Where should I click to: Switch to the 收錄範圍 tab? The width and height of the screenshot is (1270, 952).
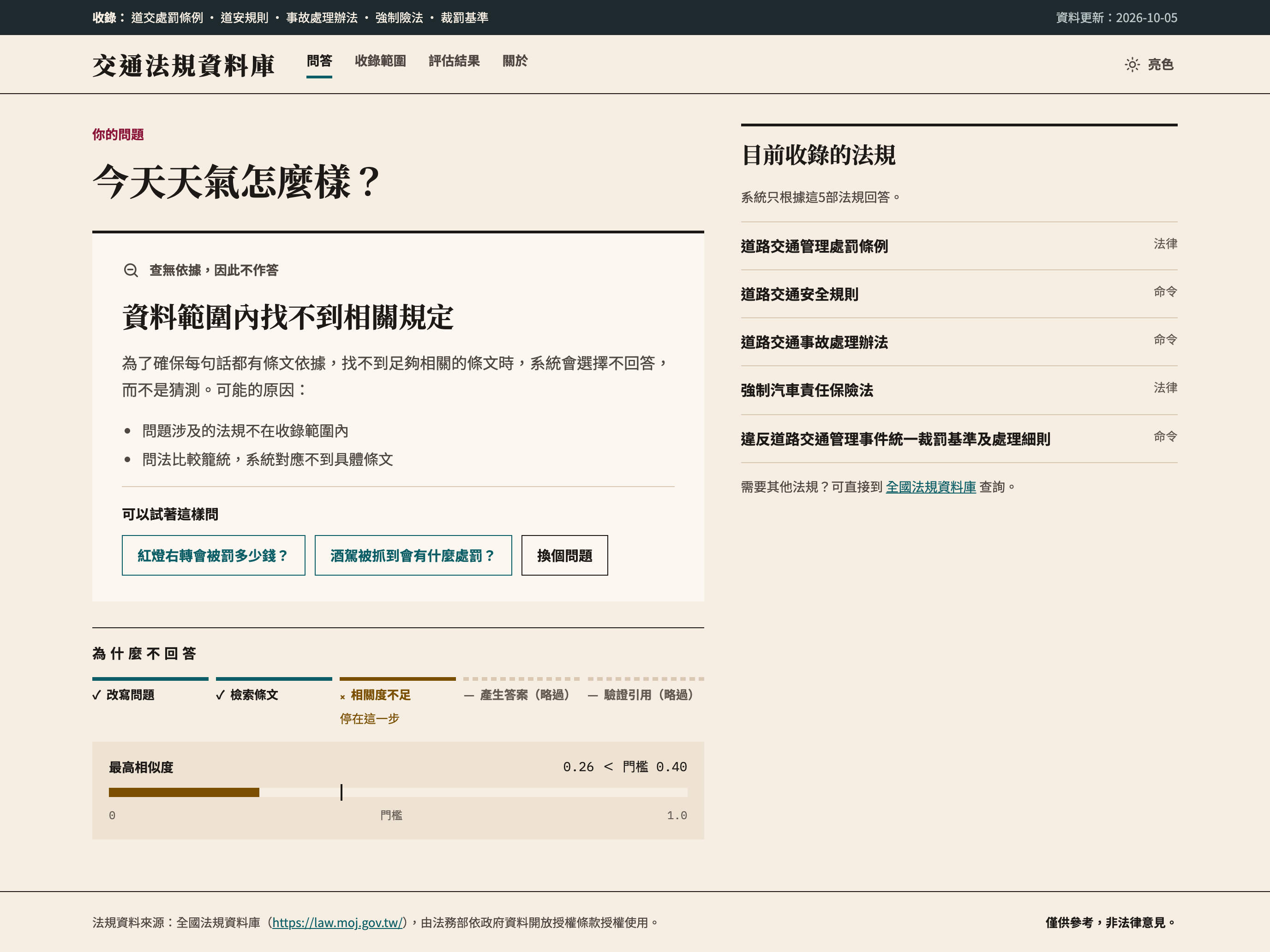pos(380,61)
